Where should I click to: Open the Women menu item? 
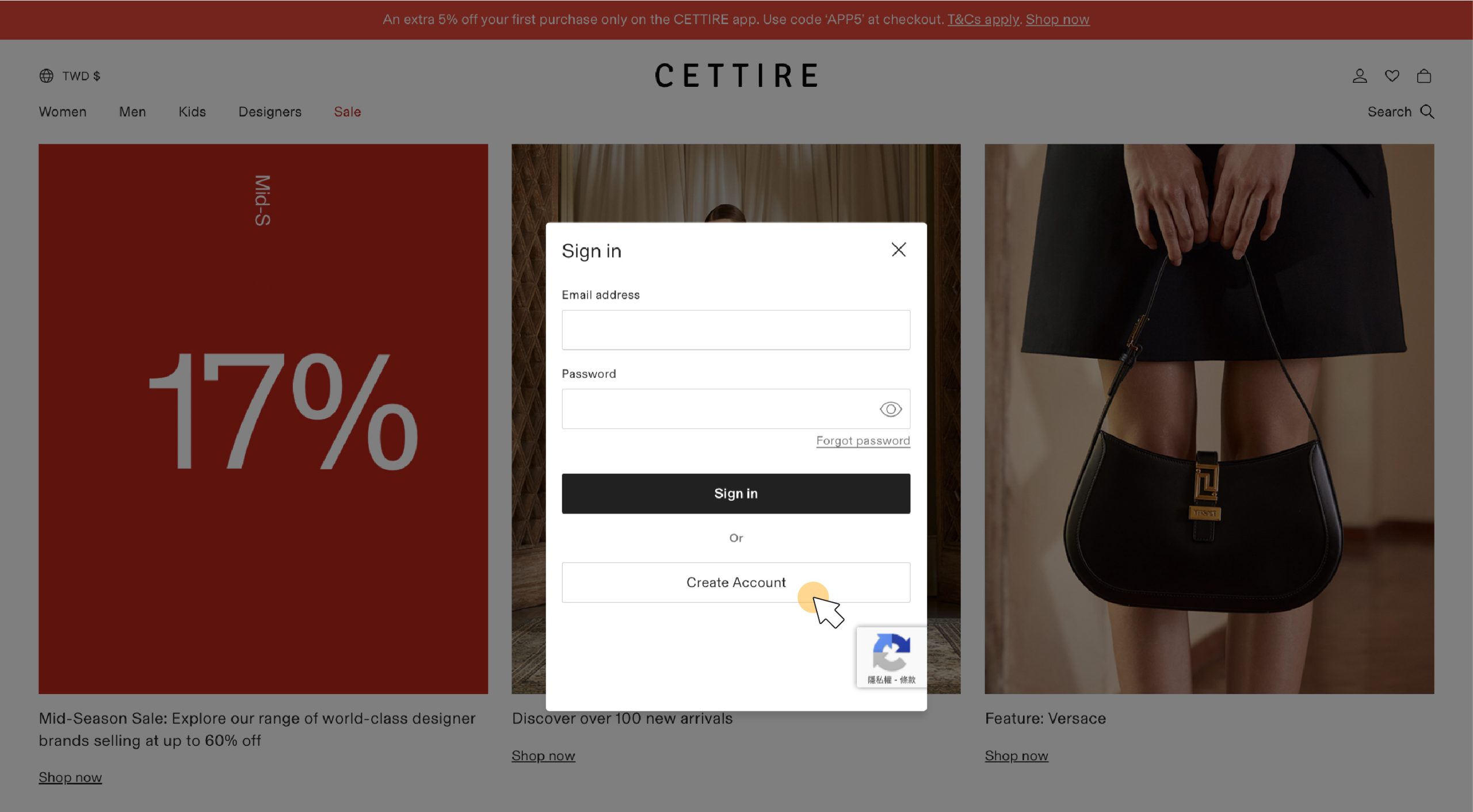62,111
